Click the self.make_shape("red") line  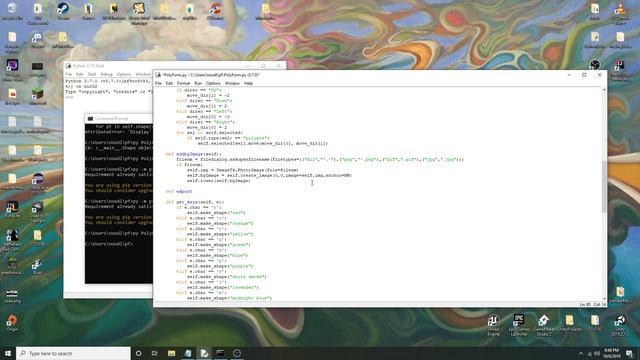[x=216, y=213]
